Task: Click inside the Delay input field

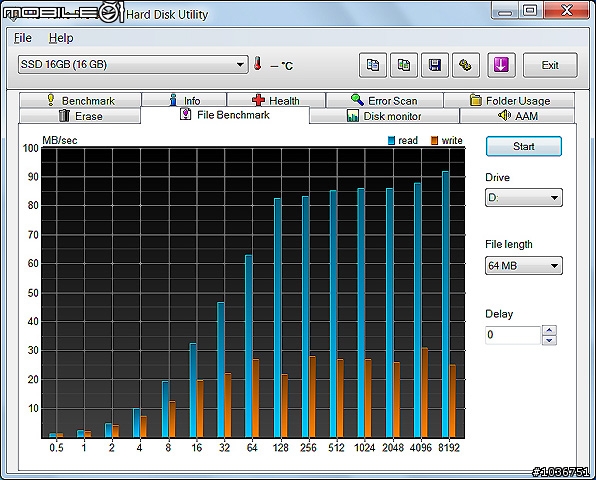Action: click(513, 335)
